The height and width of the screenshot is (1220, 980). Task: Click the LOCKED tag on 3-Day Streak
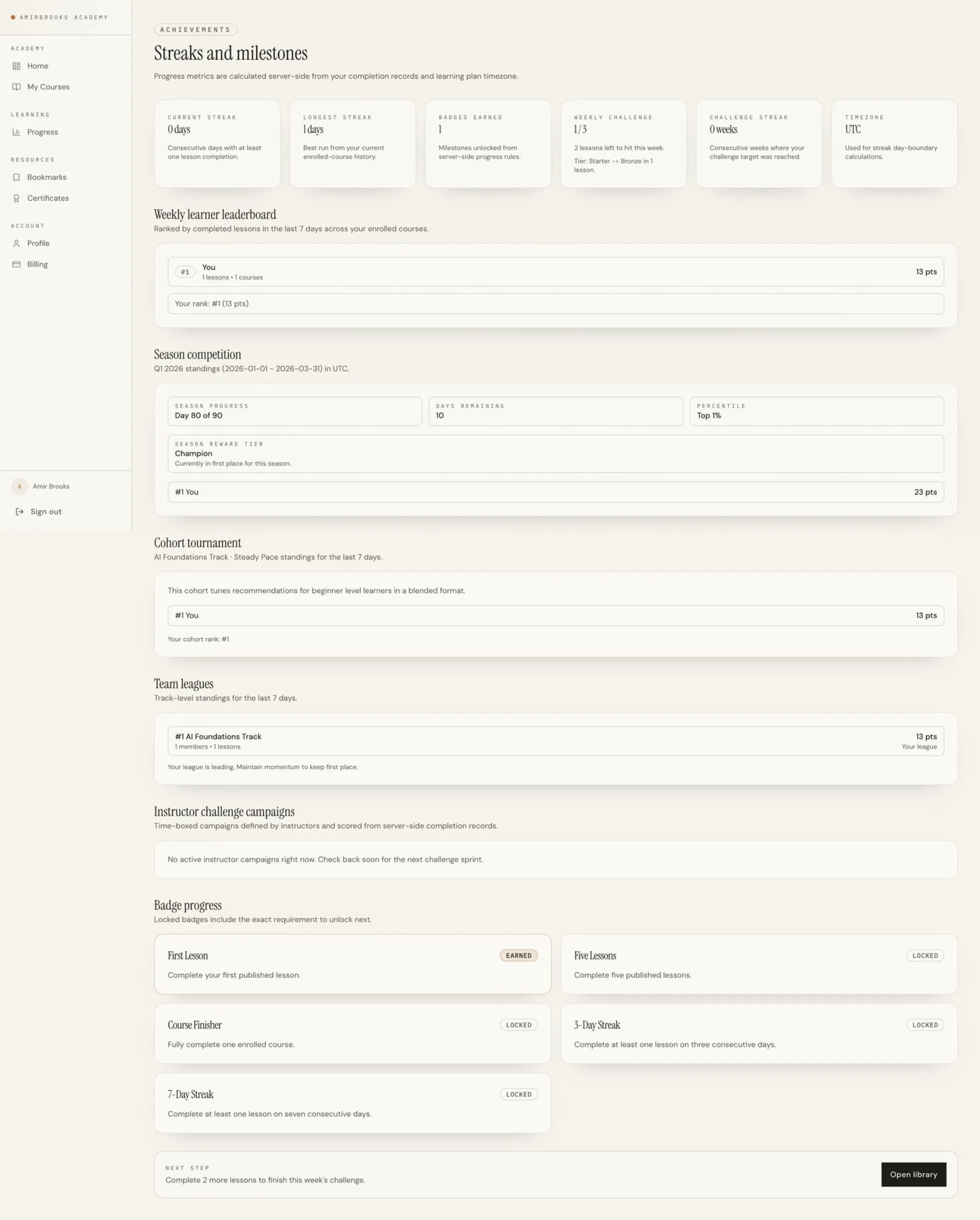(924, 1025)
